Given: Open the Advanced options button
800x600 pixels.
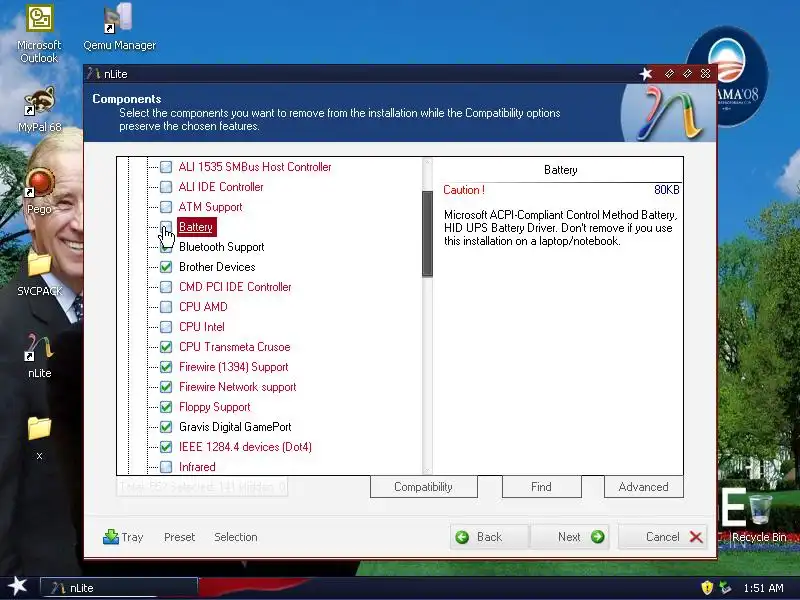Looking at the screenshot, I should (643, 487).
